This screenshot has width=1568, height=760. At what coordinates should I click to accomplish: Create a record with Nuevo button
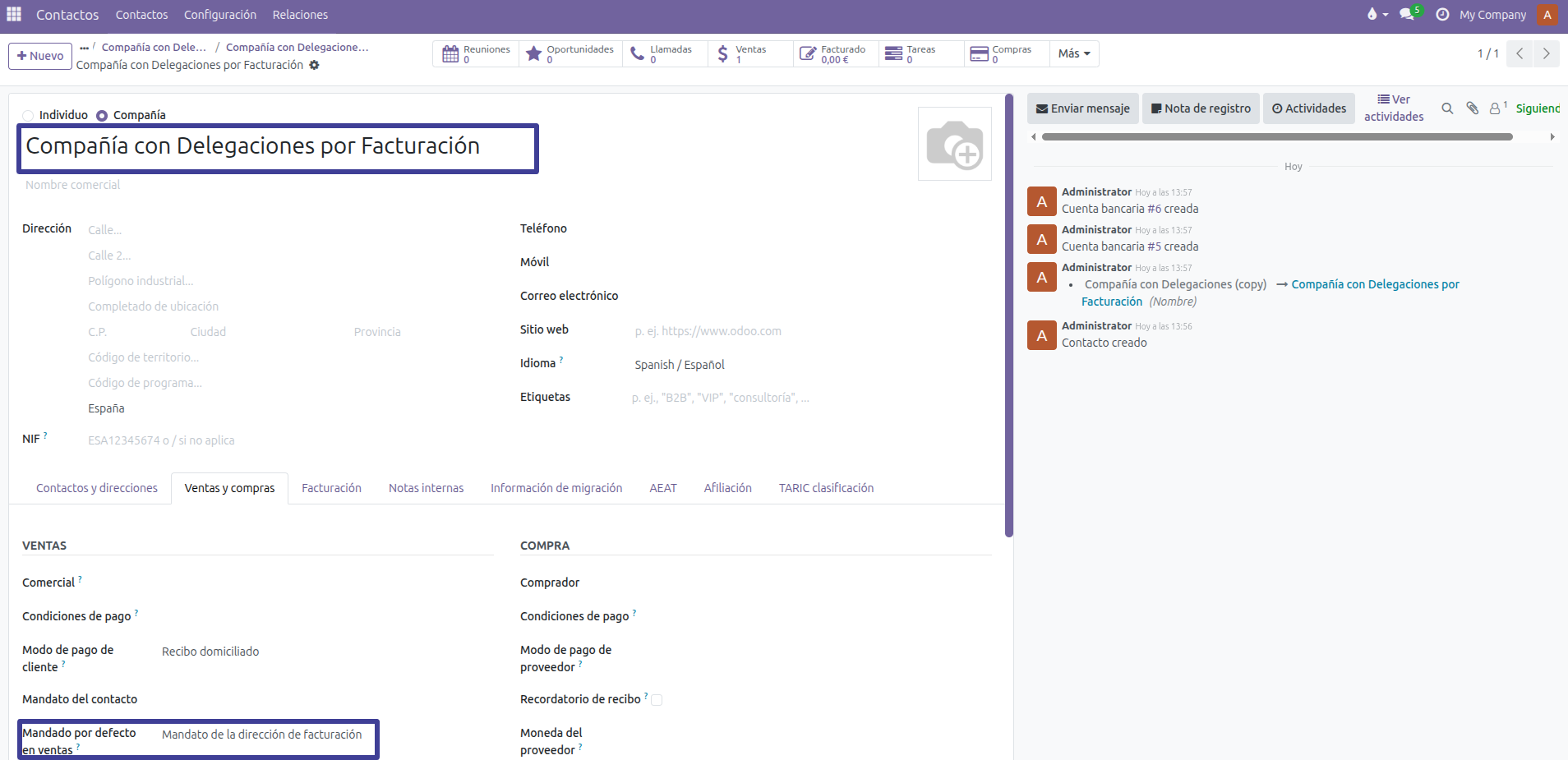40,56
